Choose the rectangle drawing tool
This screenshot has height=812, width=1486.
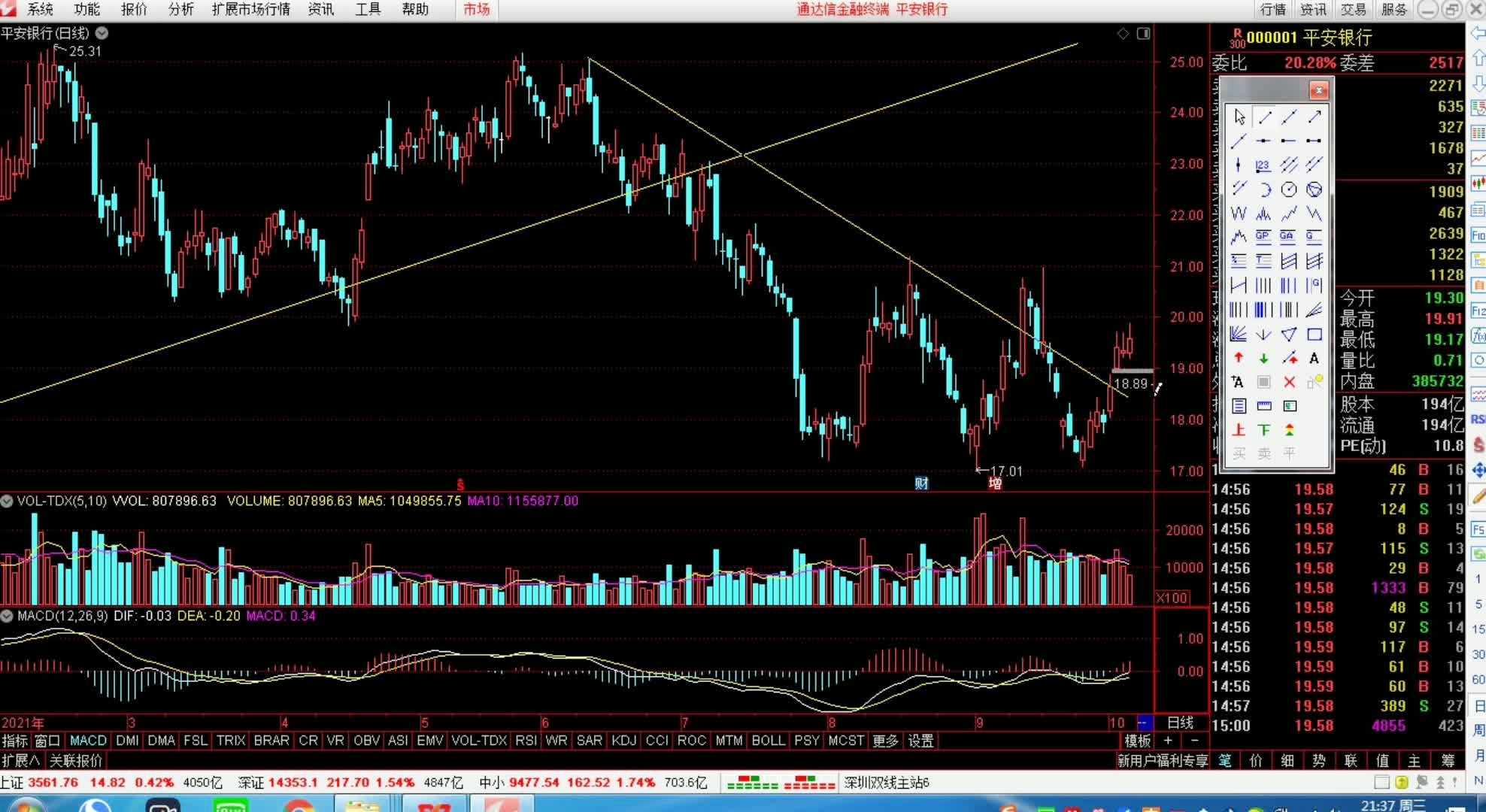[x=1314, y=334]
